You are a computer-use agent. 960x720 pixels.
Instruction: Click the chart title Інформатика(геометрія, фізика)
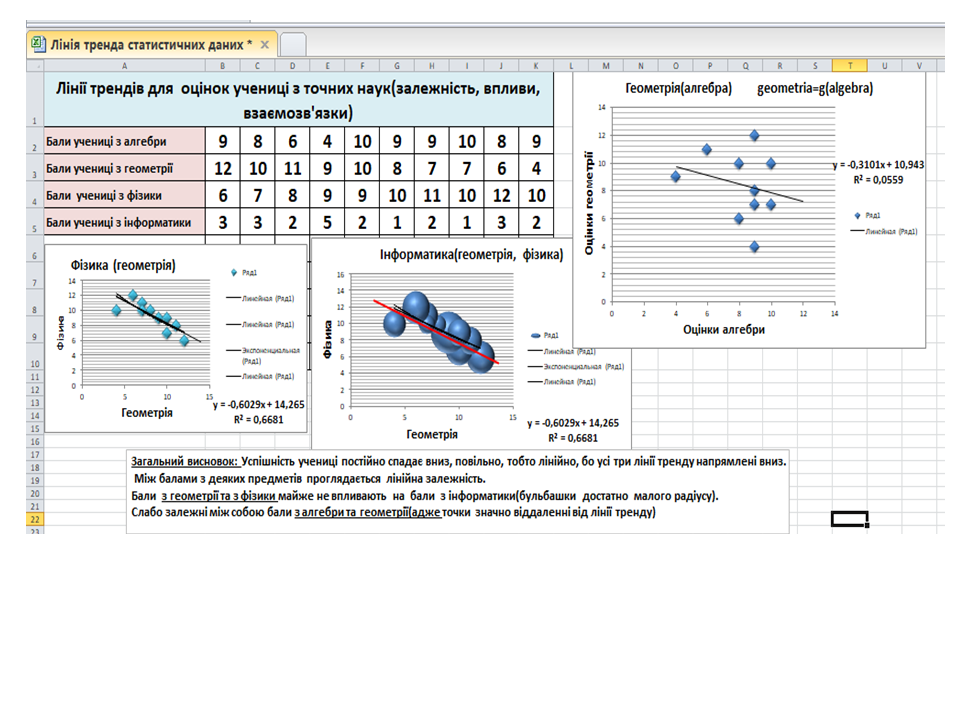tap(471, 254)
